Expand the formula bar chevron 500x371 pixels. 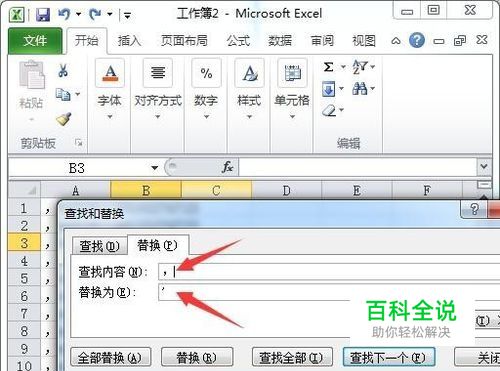point(484,166)
